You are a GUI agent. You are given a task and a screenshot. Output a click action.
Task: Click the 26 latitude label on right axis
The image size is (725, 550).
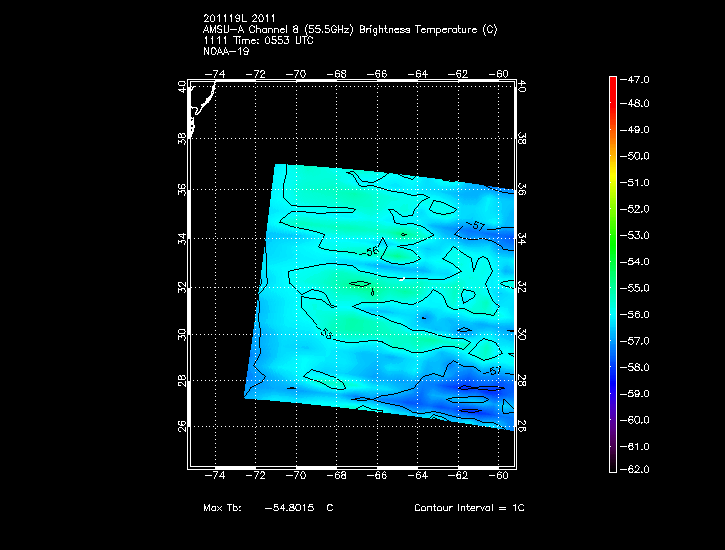click(523, 426)
